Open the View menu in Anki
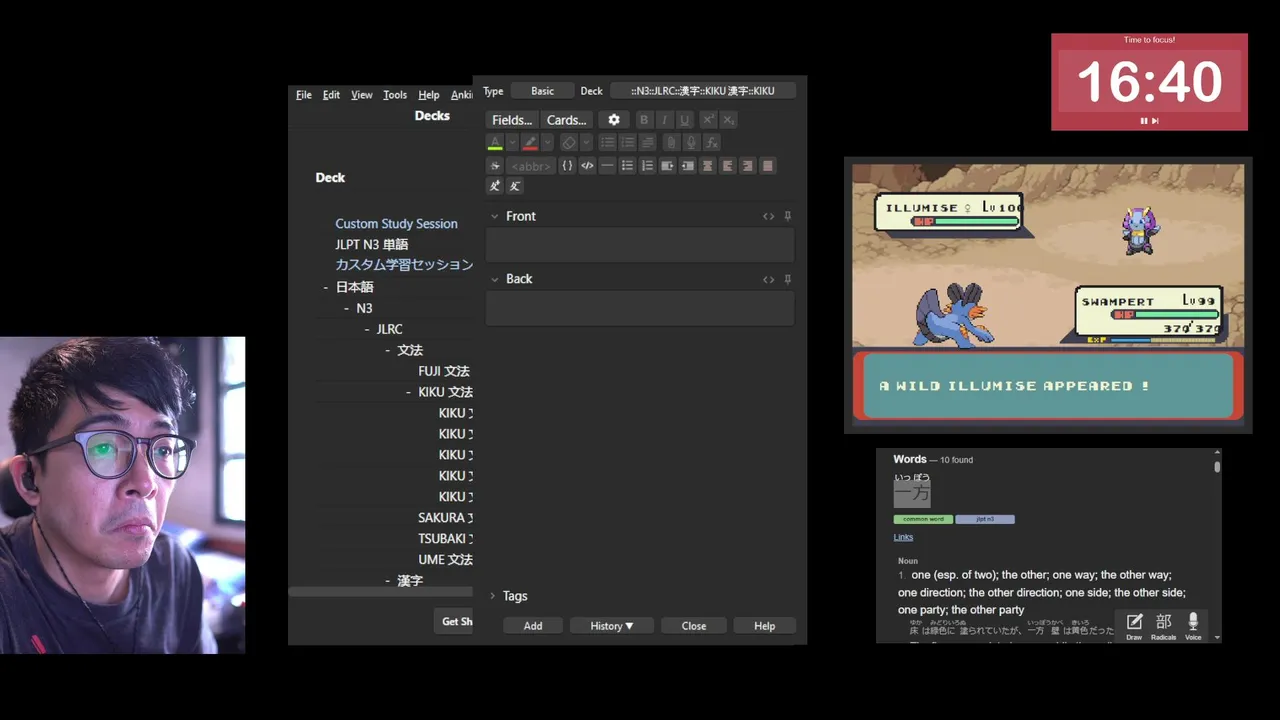Screen dimensions: 1280x720 362,95
